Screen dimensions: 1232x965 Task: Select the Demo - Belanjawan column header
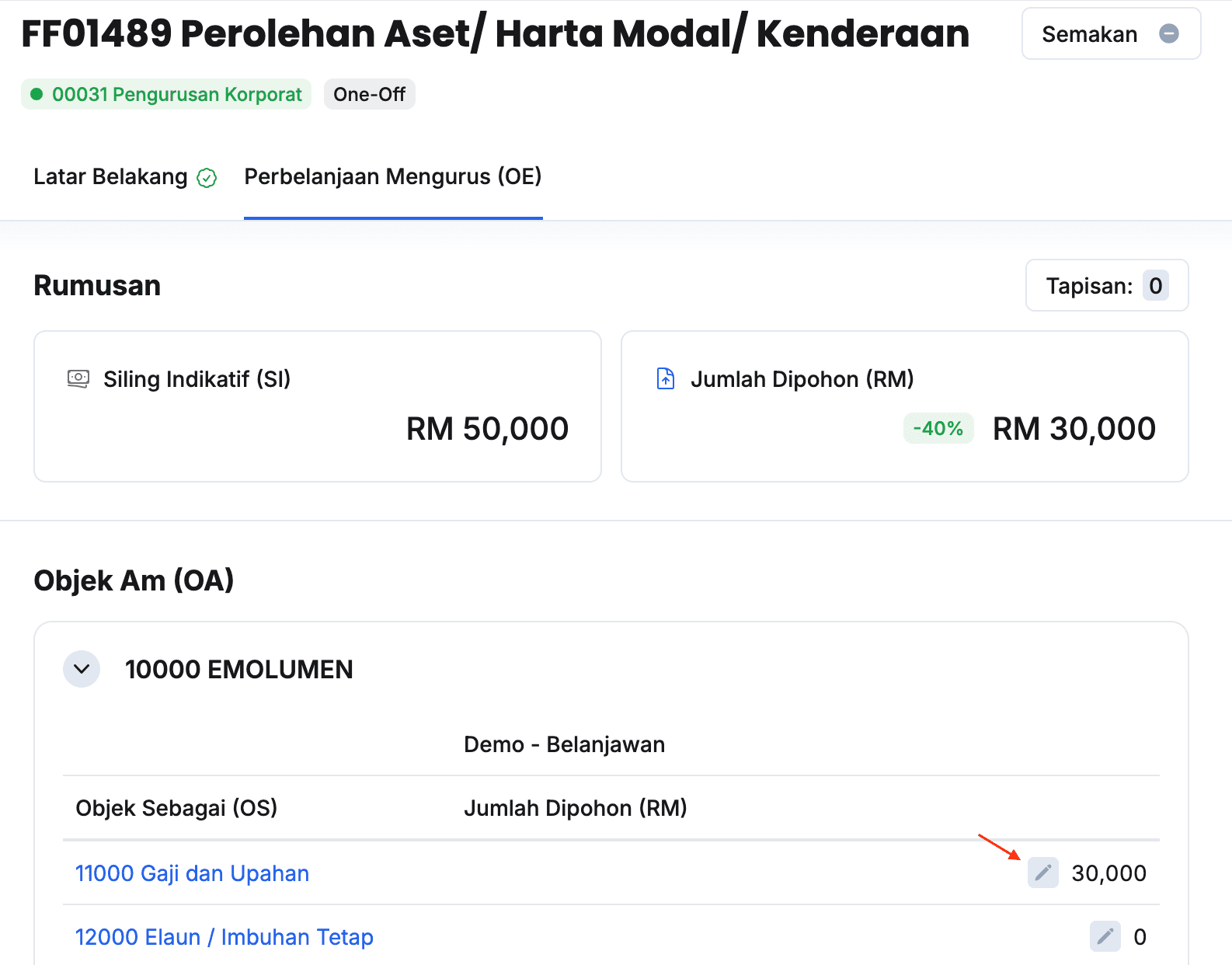tap(564, 744)
